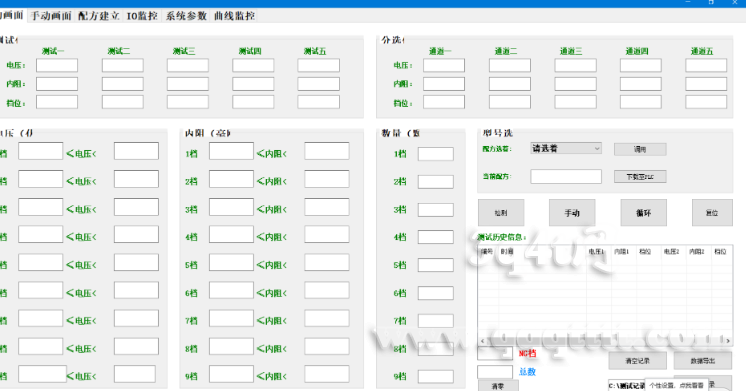Click the 通道四 电压 field
This screenshot has height=391, width=755.
(x=641, y=65)
